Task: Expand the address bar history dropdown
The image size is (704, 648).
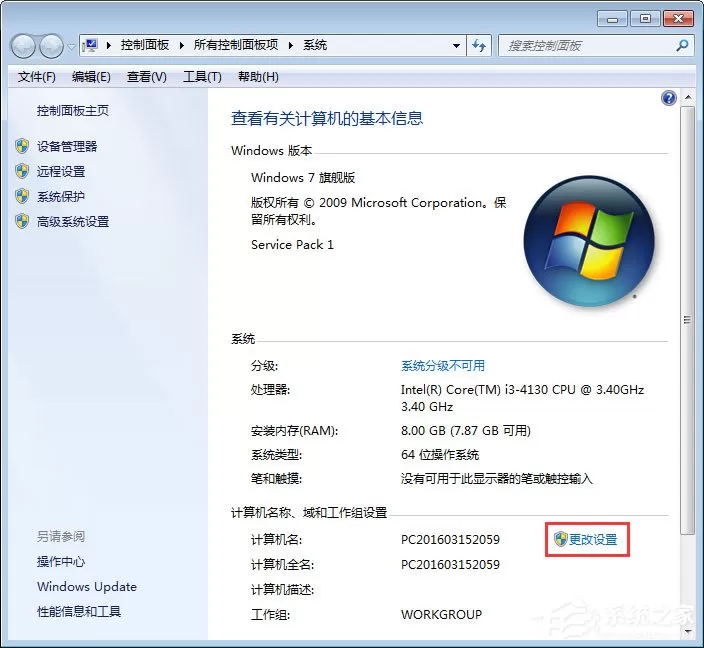Action: 456,46
